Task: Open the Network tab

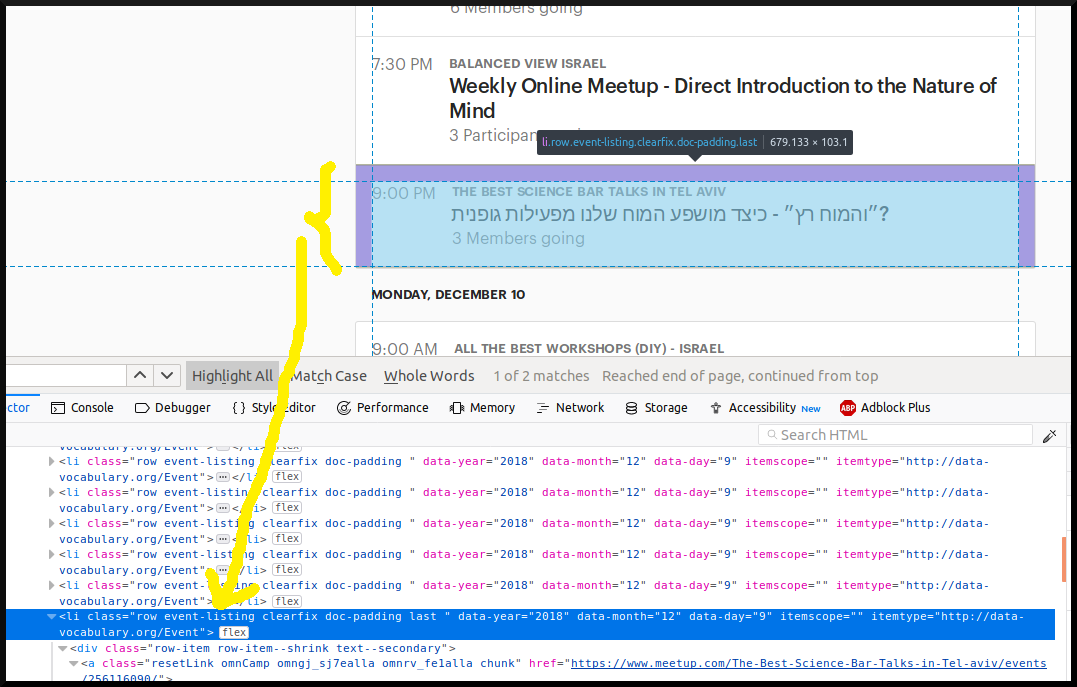Action: [x=570, y=407]
